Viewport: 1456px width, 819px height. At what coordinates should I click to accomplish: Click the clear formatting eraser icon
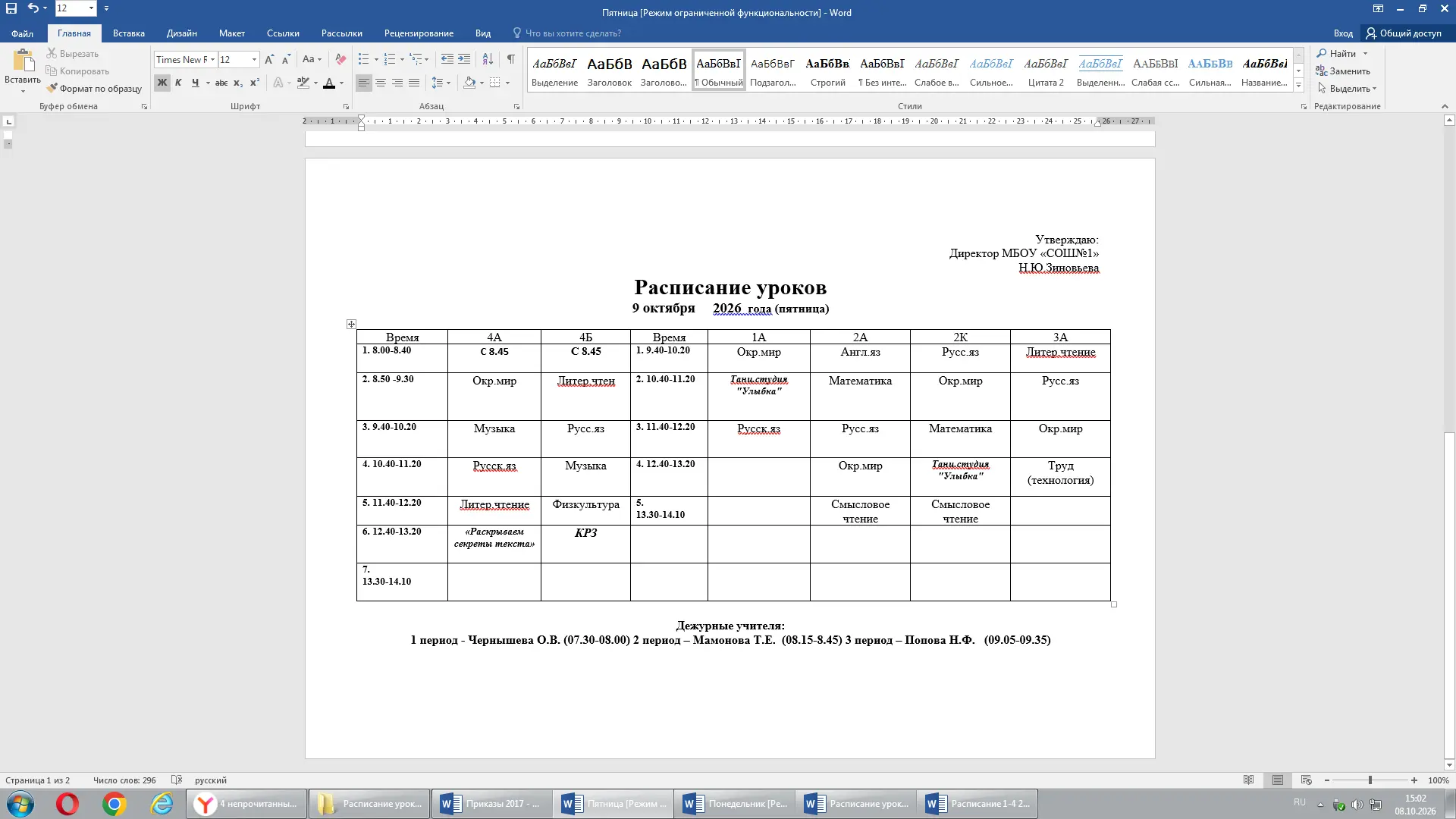point(340,59)
